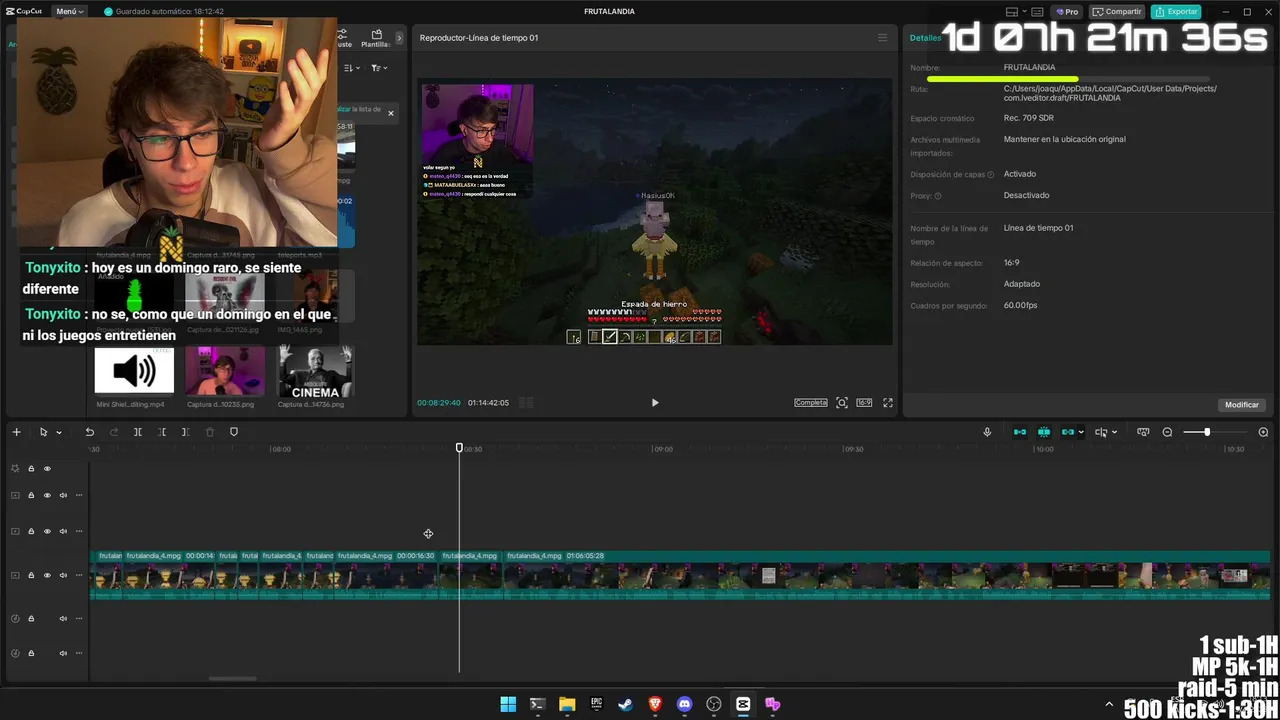This screenshot has width=1280, height=720.
Task: Open the pointer tool mode dropdown
Action: pyautogui.click(x=59, y=433)
